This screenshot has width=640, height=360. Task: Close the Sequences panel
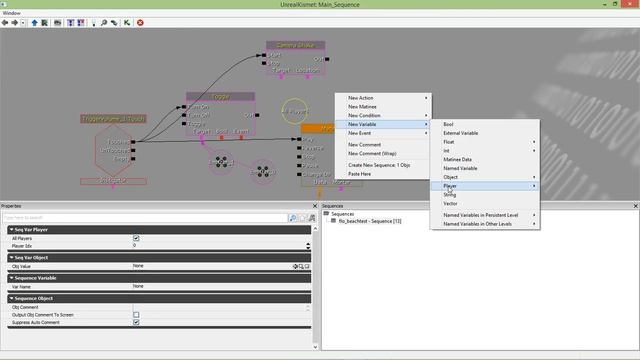pos(636,206)
